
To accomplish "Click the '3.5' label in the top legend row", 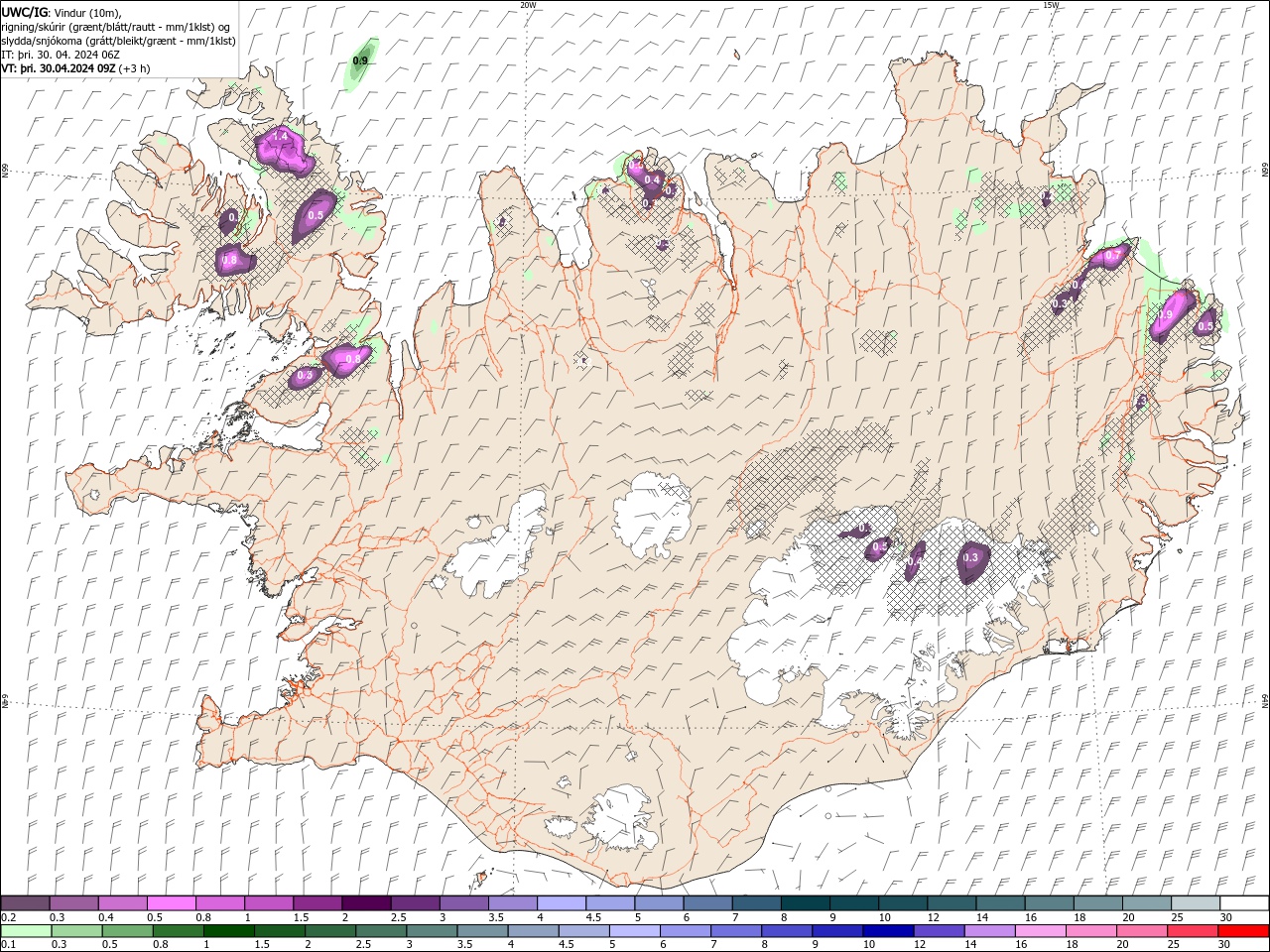I will coord(496,917).
